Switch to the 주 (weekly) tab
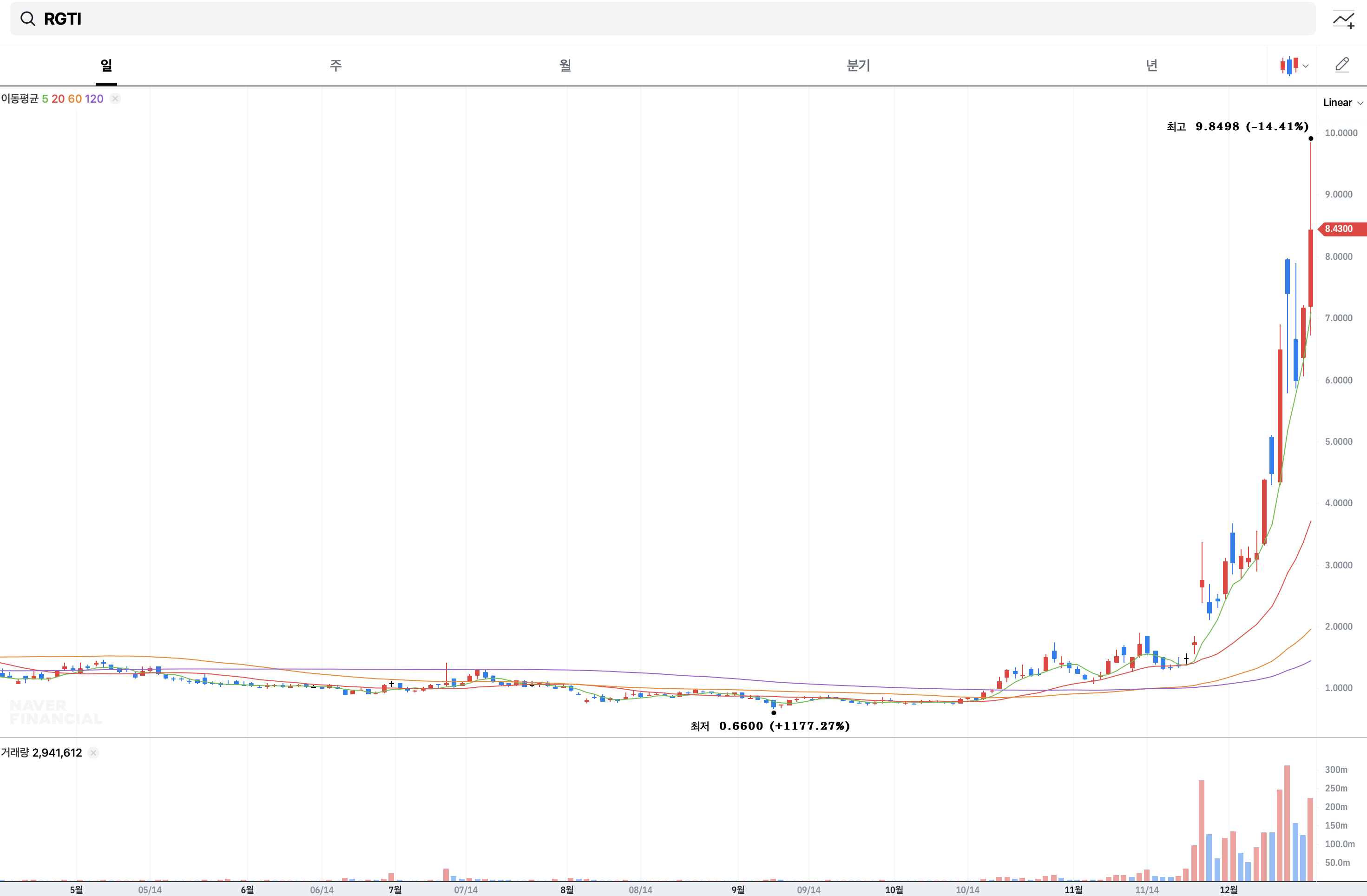The width and height of the screenshot is (1367, 896). [336, 66]
